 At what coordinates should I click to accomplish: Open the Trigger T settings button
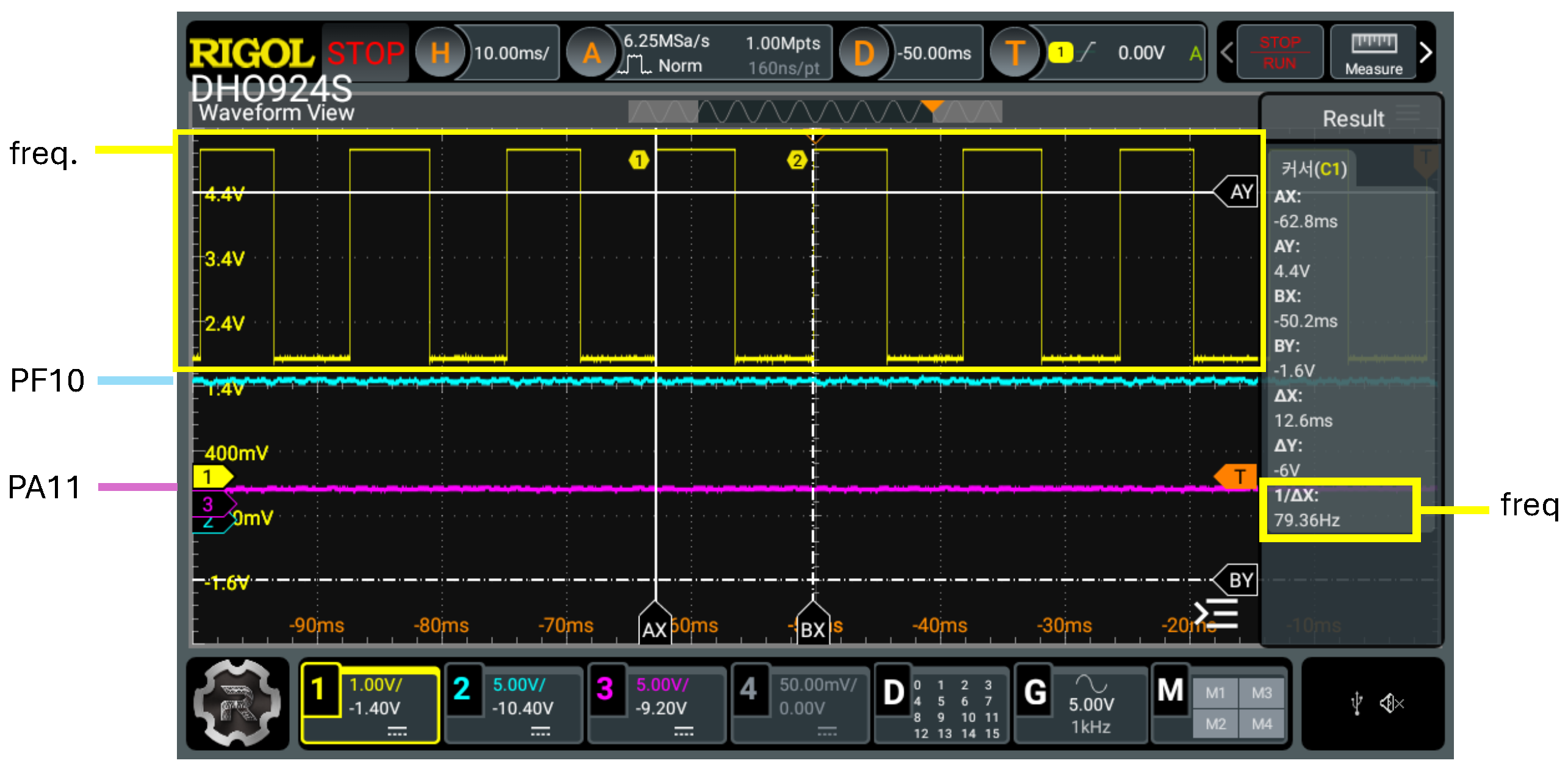[x=1014, y=53]
